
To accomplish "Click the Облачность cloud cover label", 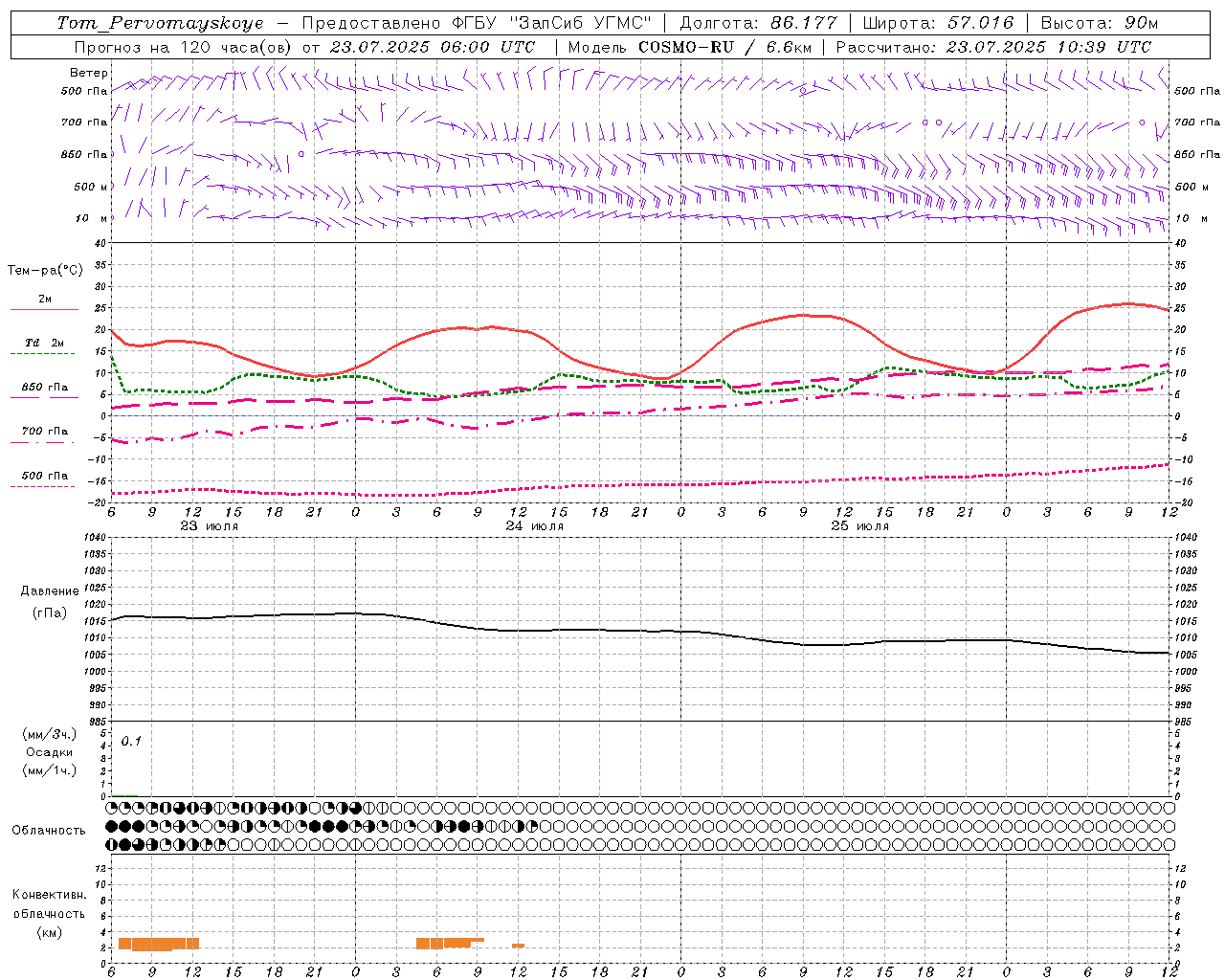I will pos(49,830).
